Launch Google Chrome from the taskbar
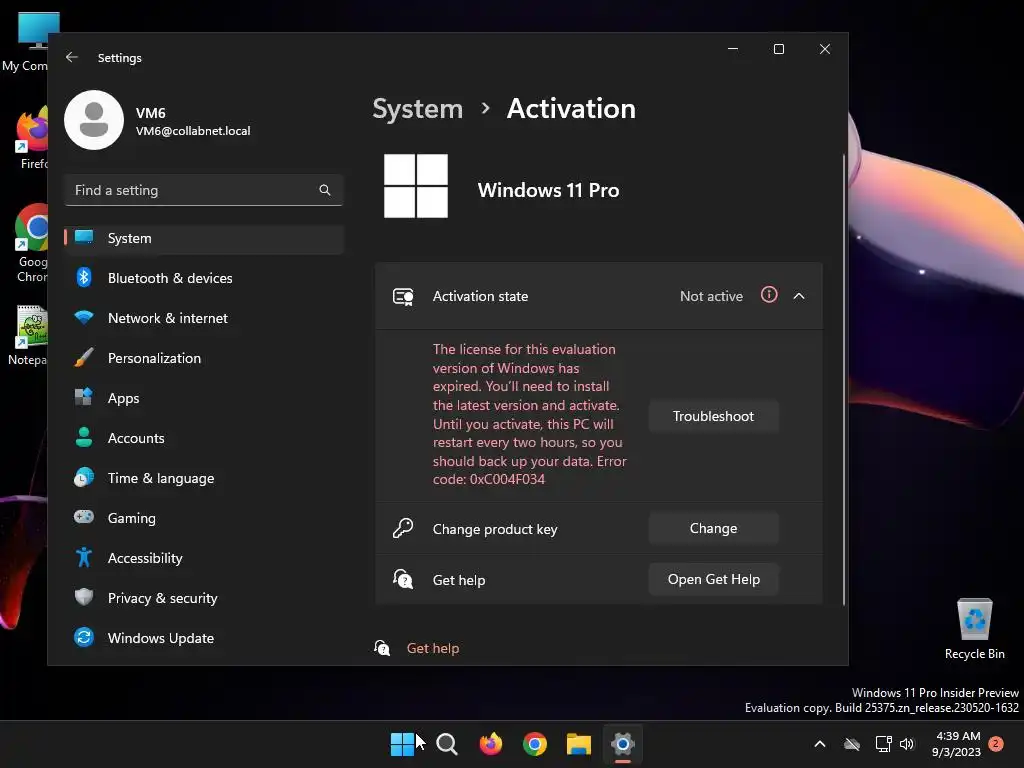This screenshot has width=1024, height=768. click(535, 744)
